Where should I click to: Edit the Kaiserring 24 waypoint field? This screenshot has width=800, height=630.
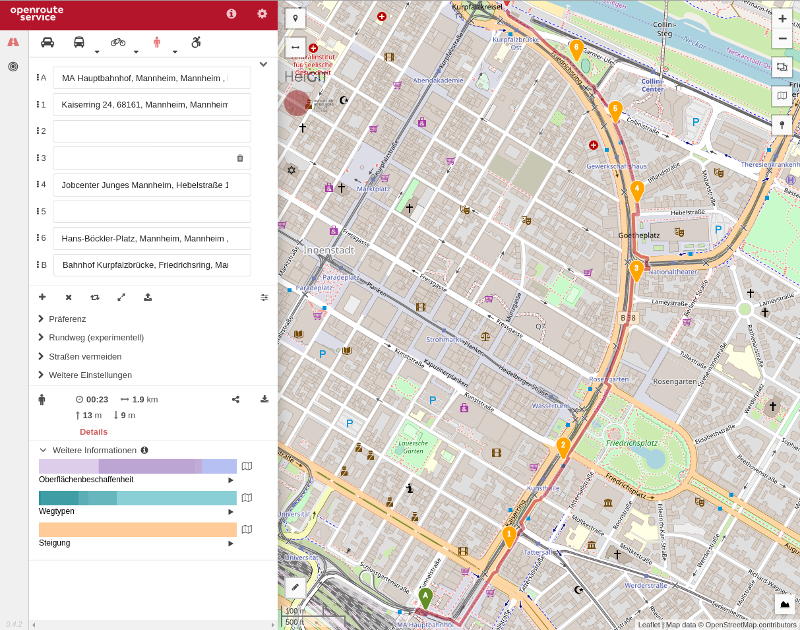point(152,105)
